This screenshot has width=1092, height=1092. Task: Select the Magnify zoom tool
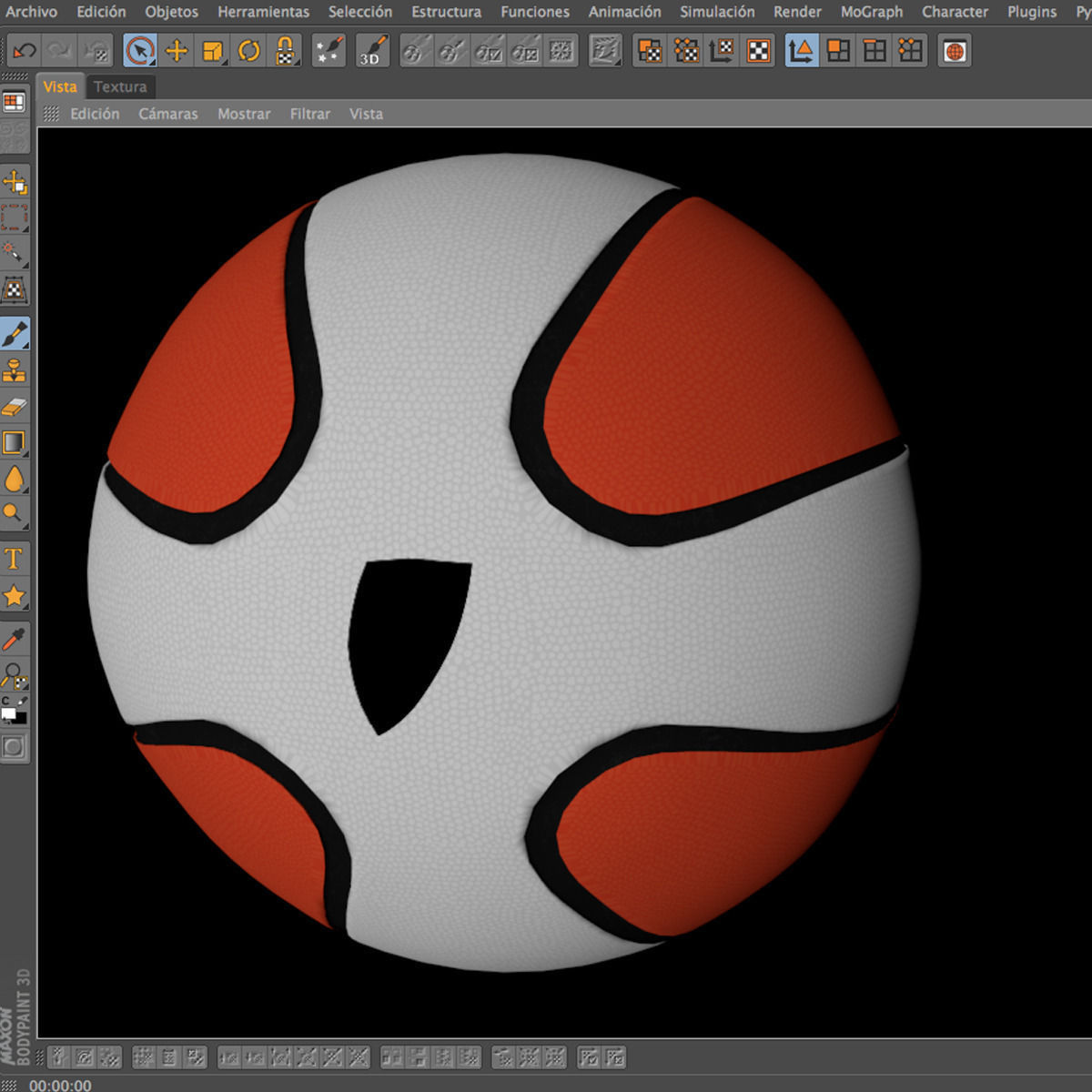(x=15, y=514)
